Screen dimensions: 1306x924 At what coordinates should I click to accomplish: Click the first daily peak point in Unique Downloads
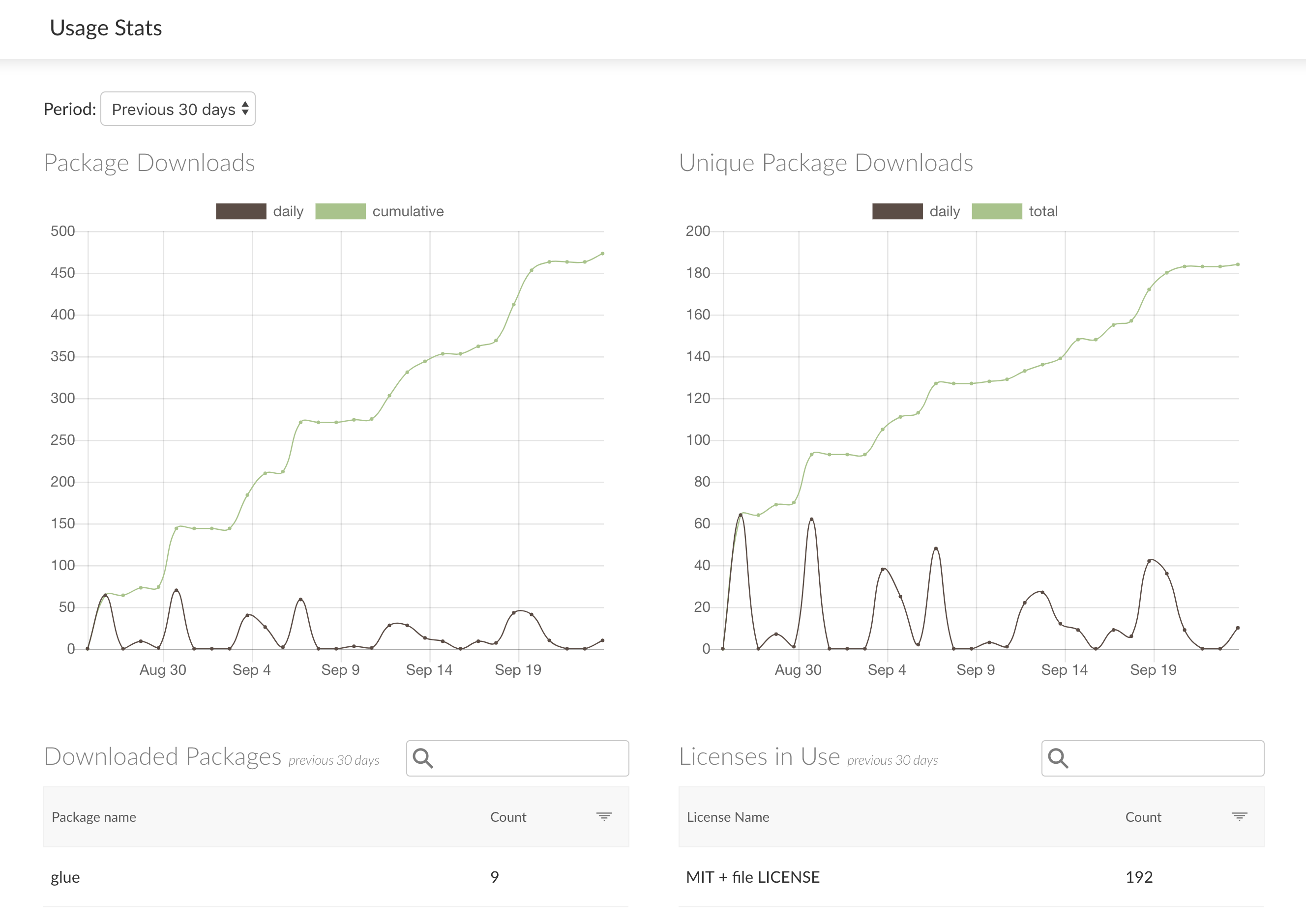click(741, 515)
